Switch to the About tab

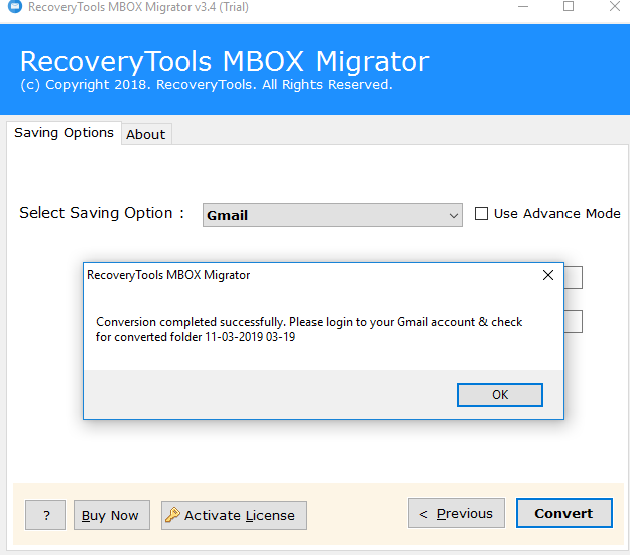146,134
